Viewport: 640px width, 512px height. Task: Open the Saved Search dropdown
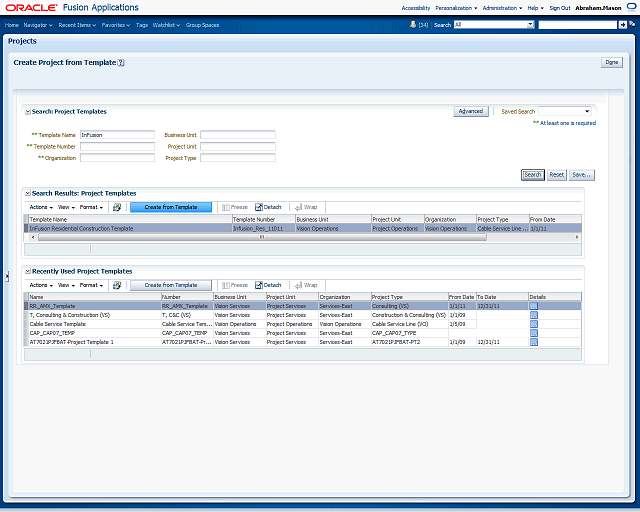(565, 112)
